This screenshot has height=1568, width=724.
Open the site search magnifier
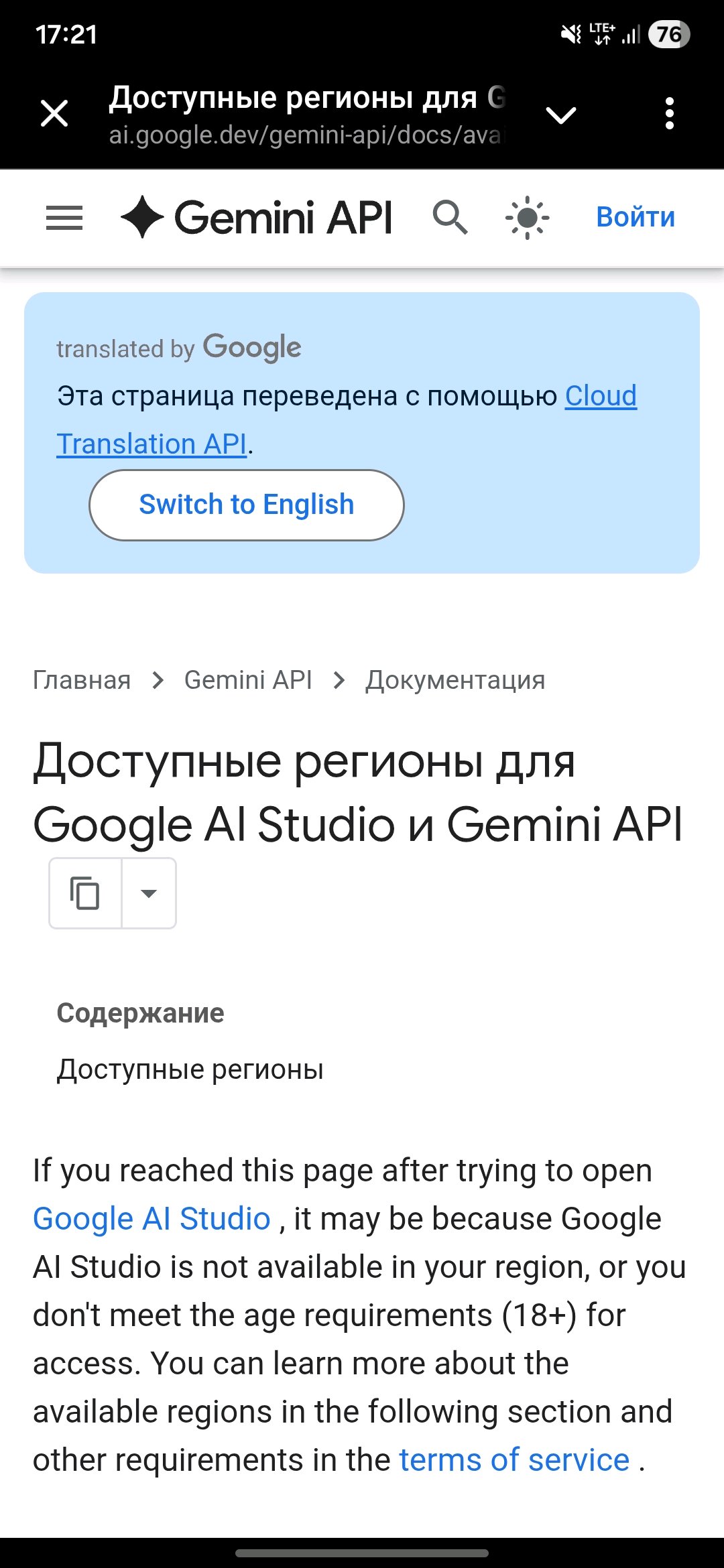pyautogui.click(x=450, y=217)
